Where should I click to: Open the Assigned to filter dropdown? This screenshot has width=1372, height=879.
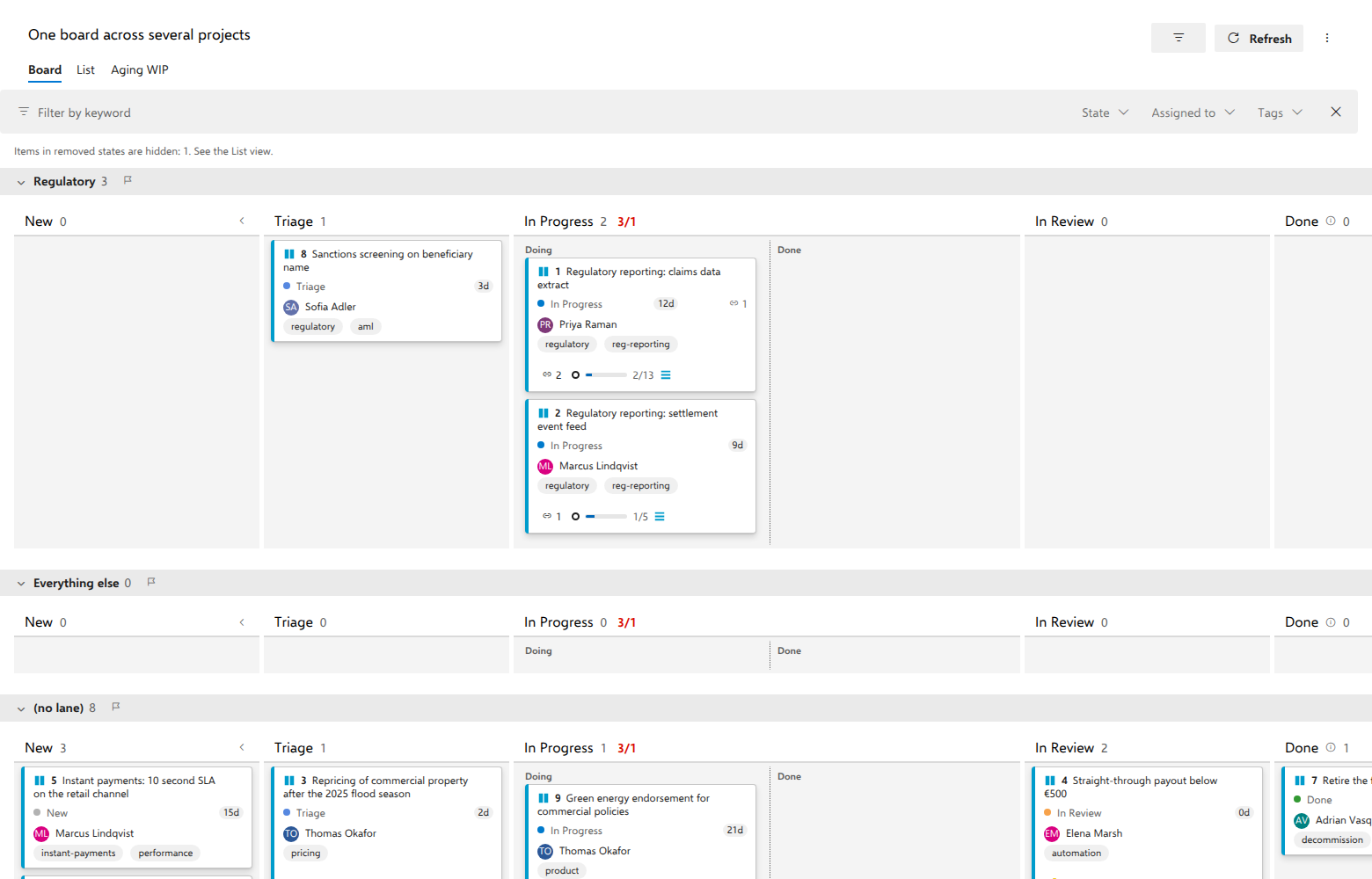(x=1193, y=113)
